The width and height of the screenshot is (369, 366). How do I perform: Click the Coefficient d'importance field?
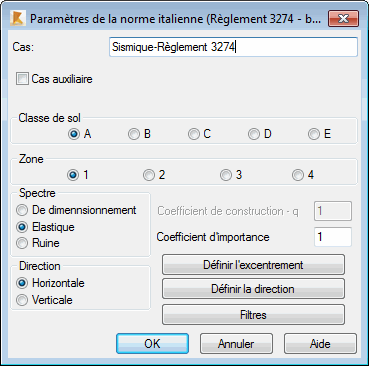pyautogui.click(x=333, y=237)
